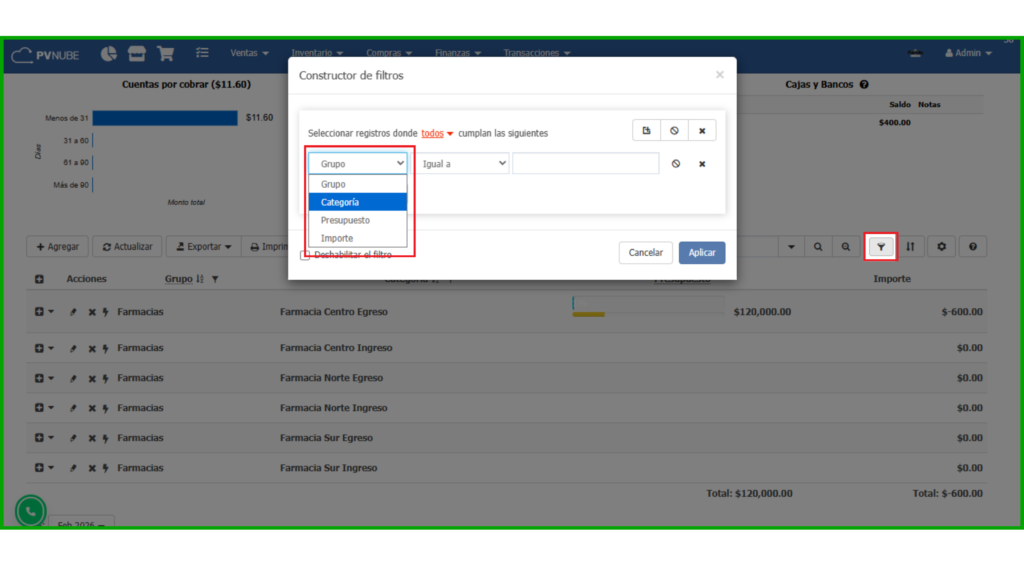Image resolution: width=1024 pixels, height=576 pixels.
Task: Remove the filter condition row with its X icon
Action: (x=702, y=164)
